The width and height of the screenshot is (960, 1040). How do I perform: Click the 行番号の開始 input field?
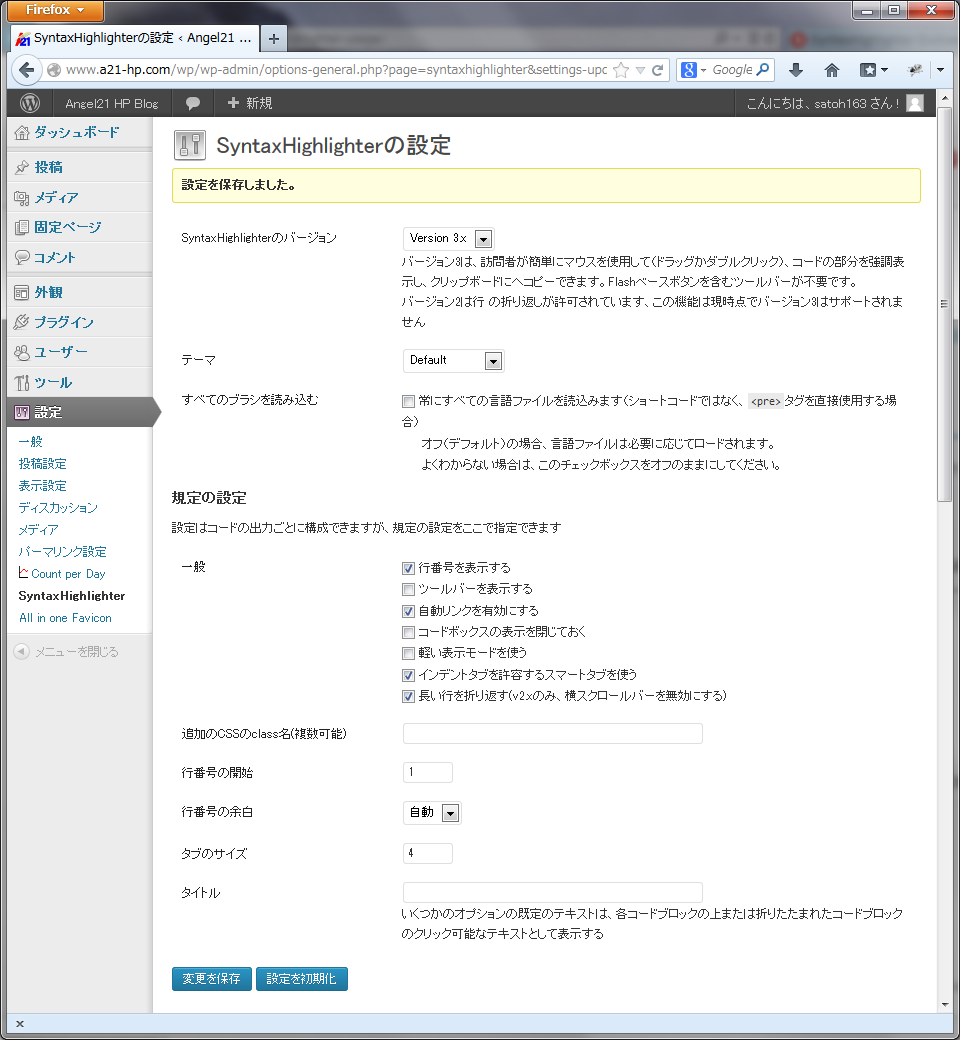pos(428,773)
